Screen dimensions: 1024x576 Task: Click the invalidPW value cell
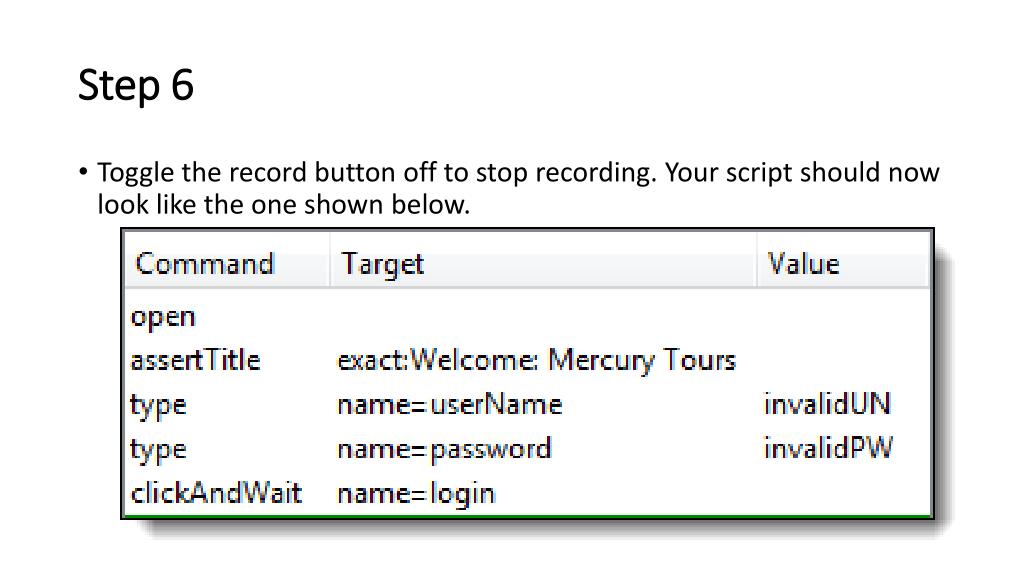pos(828,449)
